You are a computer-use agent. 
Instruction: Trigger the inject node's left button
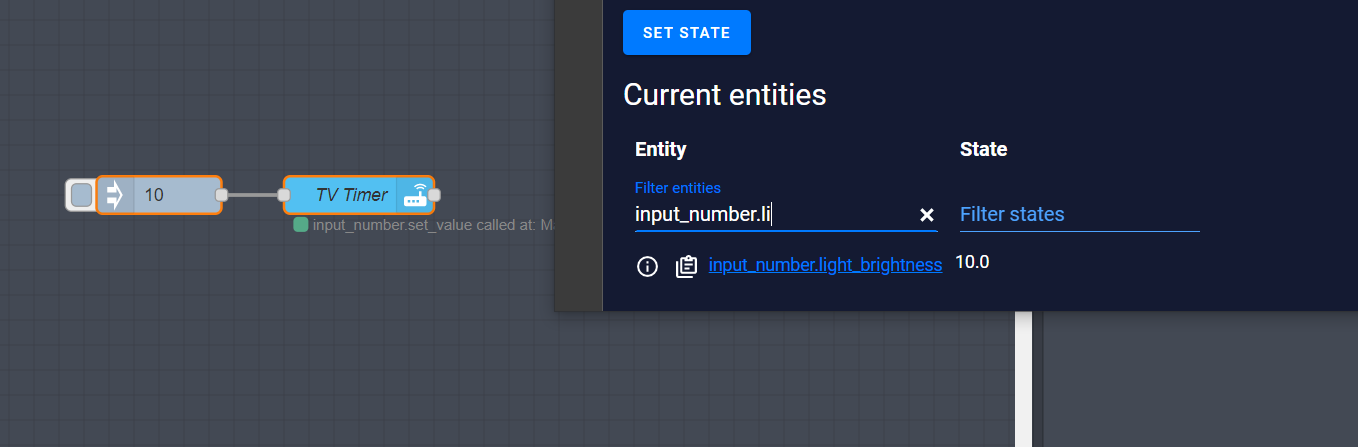point(81,195)
